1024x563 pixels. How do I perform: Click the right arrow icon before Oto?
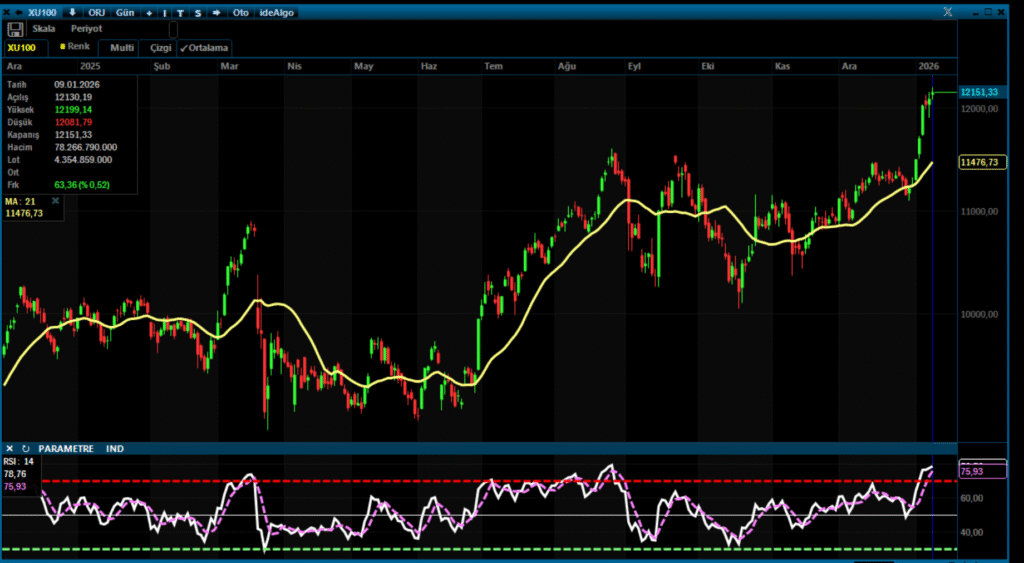point(216,12)
